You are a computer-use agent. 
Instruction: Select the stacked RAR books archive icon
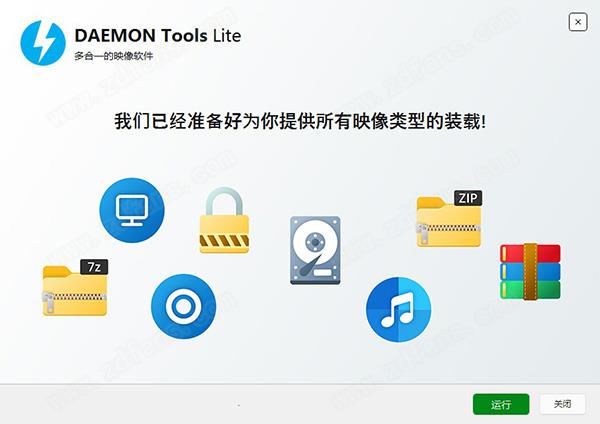[x=530, y=271]
